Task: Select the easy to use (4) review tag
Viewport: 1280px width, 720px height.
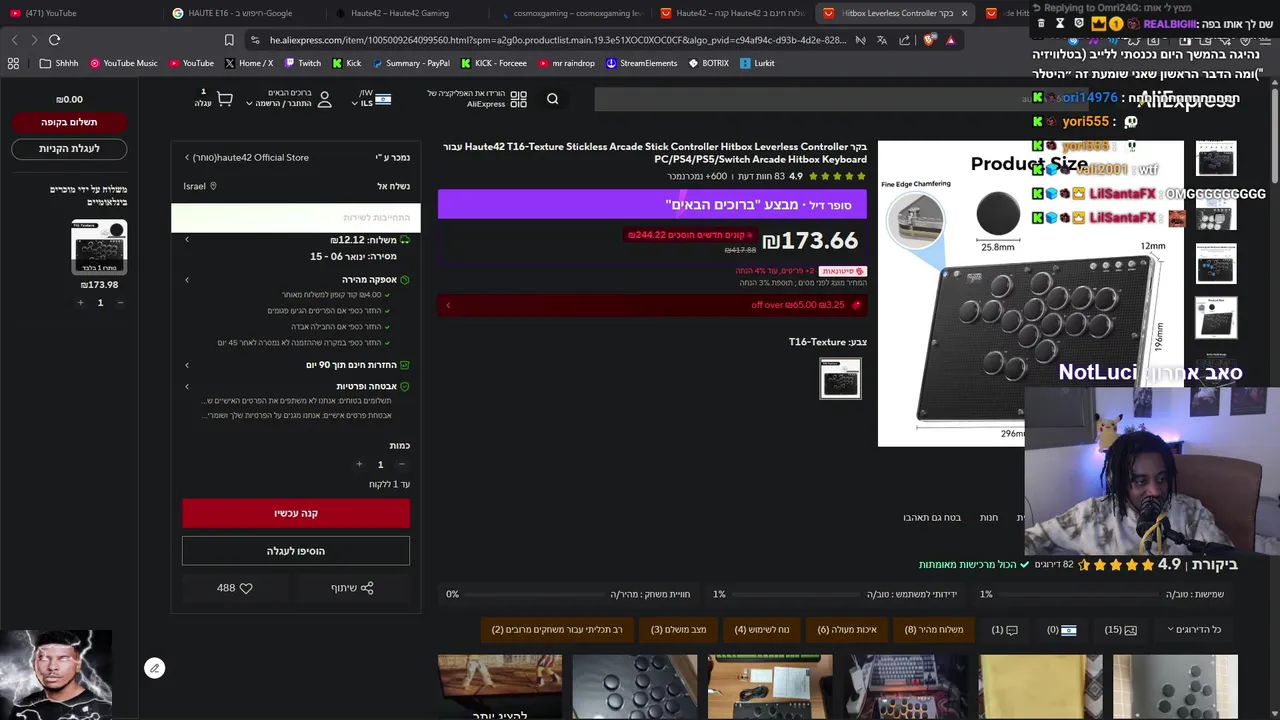Action: point(762,630)
